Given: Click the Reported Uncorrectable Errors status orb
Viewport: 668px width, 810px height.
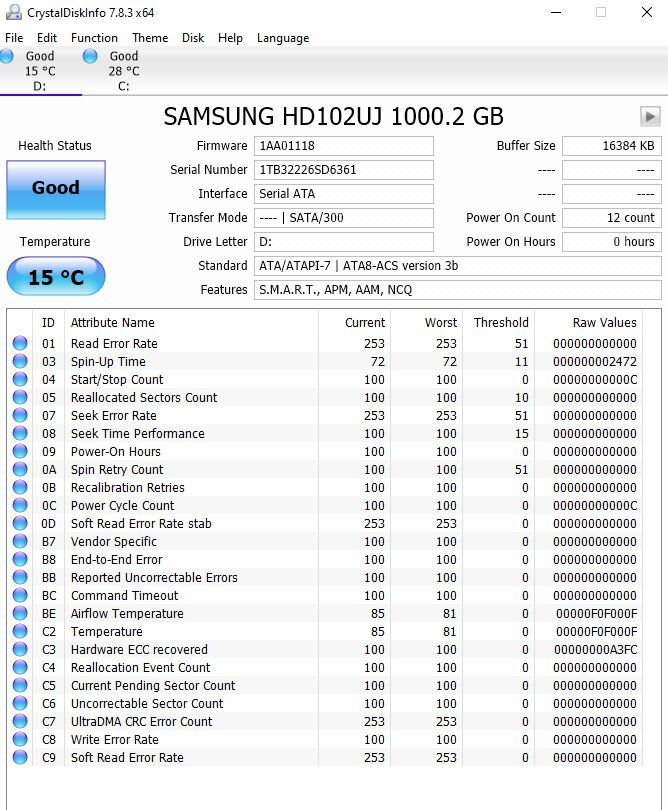Looking at the screenshot, I should pos(20,577).
